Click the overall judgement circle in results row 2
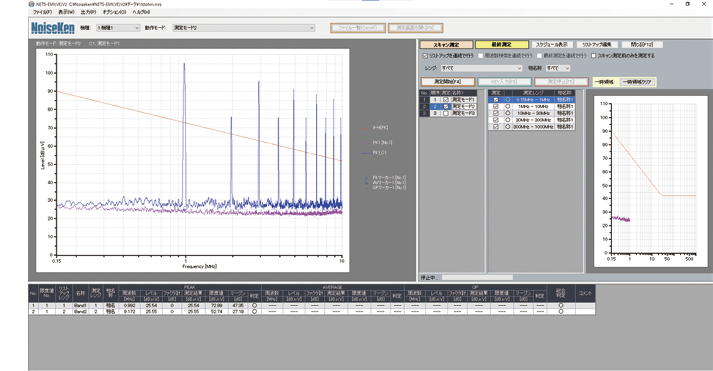Screen dimensions: 713x371 pos(561,311)
